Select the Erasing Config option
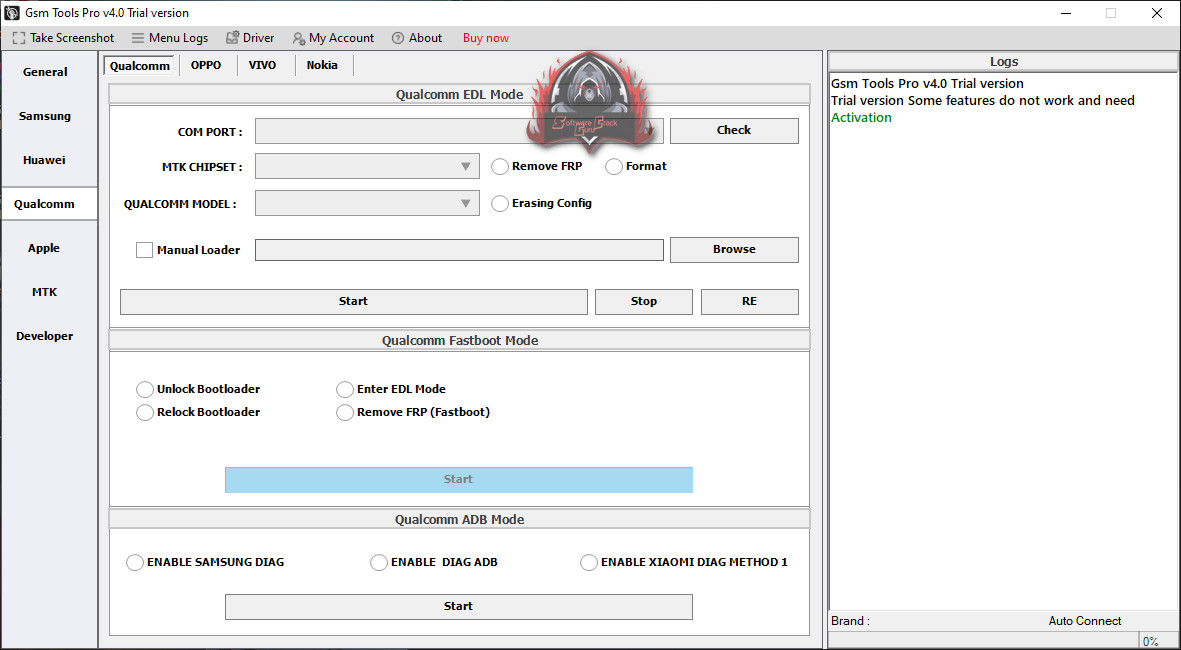The height and width of the screenshot is (650, 1181). click(500, 203)
